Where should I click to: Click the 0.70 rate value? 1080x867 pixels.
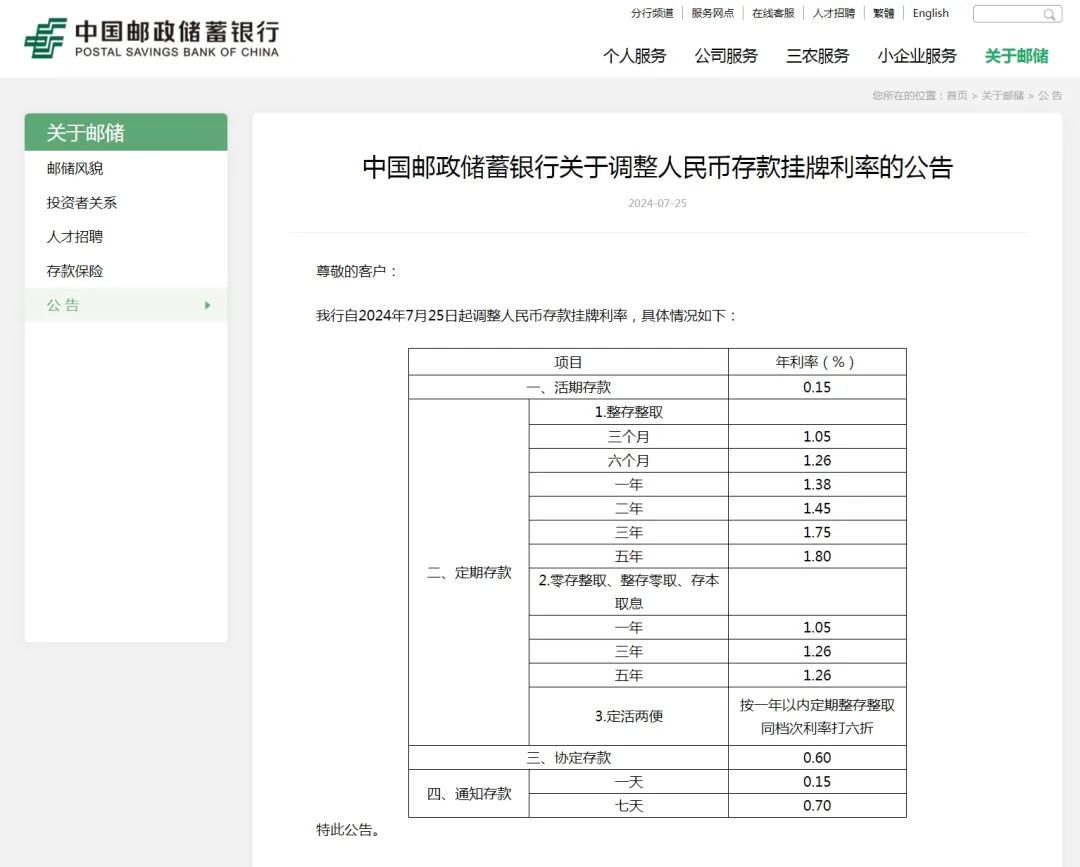[x=817, y=806]
